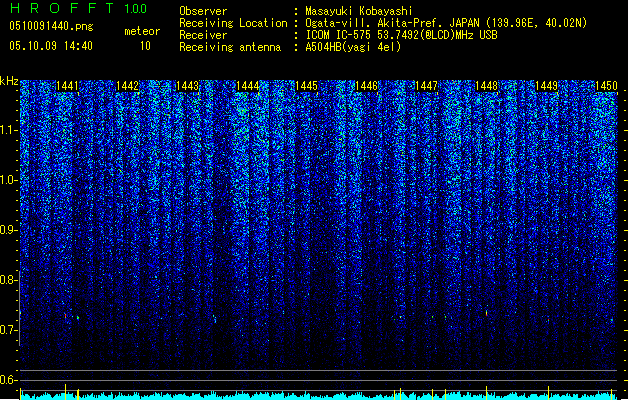Click the 'Receiving antenna' label

(x=230, y=47)
